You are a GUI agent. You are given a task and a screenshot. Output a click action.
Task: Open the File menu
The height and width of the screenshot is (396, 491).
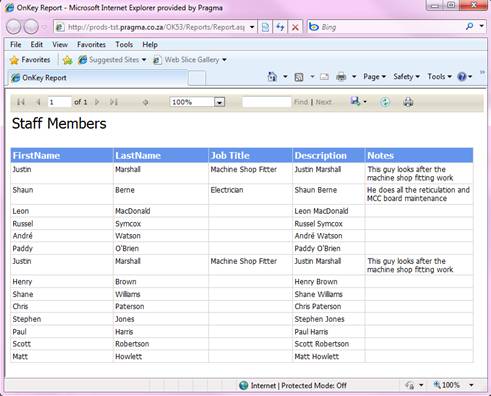click(16, 45)
